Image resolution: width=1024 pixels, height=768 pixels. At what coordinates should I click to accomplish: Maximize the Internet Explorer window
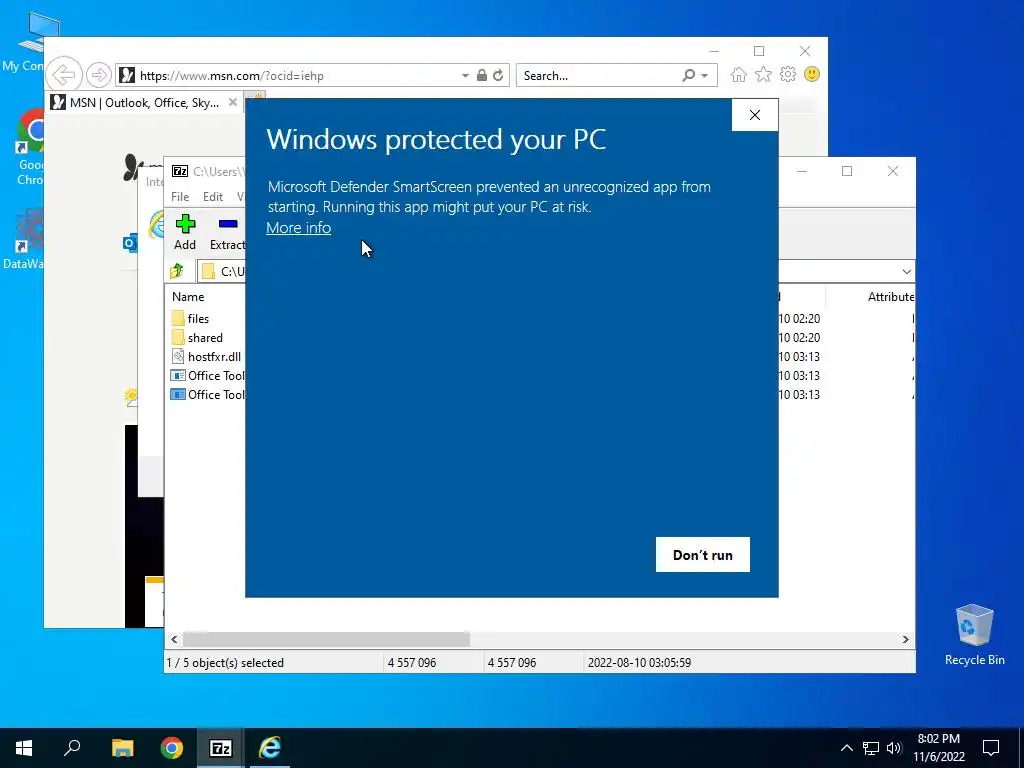759,51
